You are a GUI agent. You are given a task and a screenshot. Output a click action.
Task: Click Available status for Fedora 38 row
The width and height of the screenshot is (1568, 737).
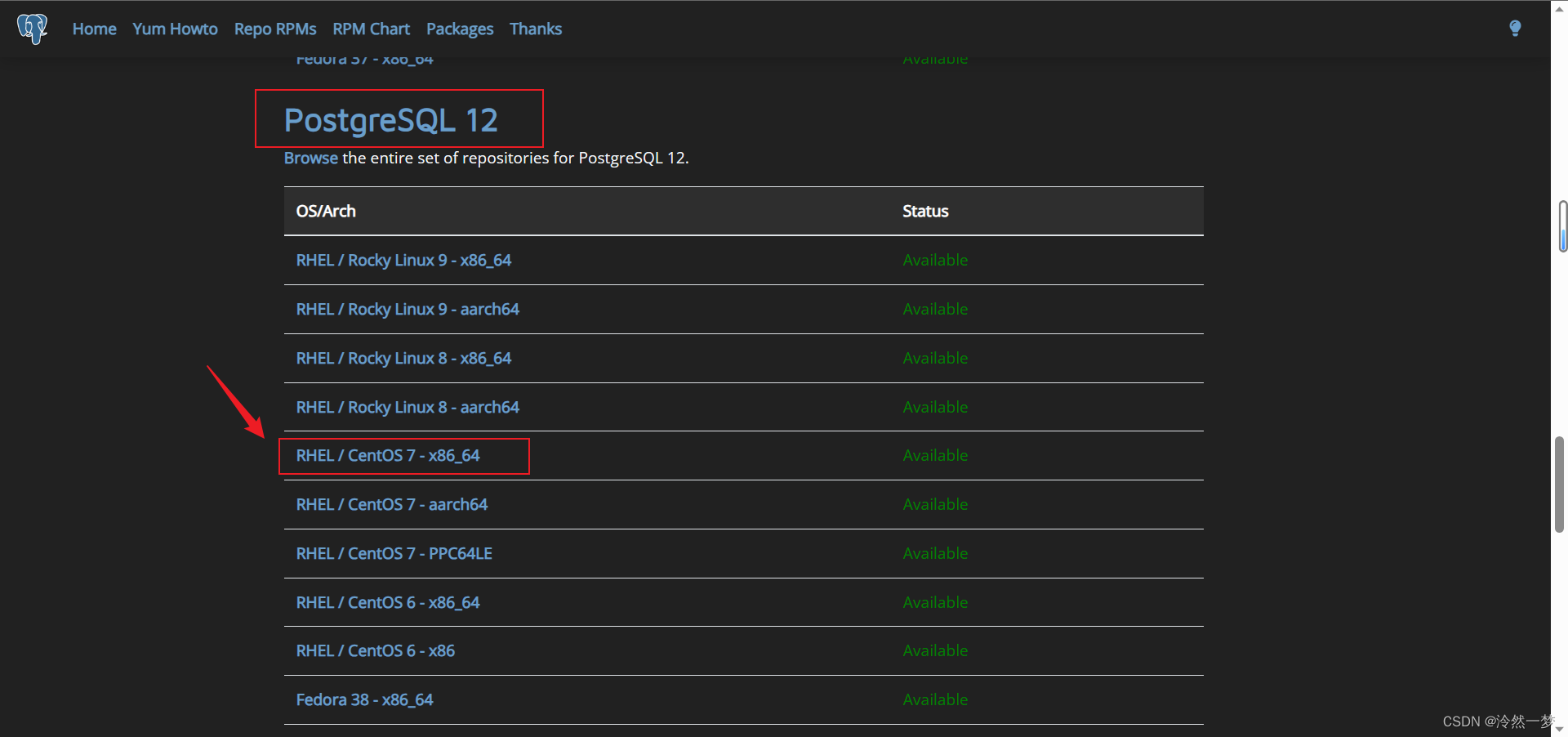click(935, 699)
